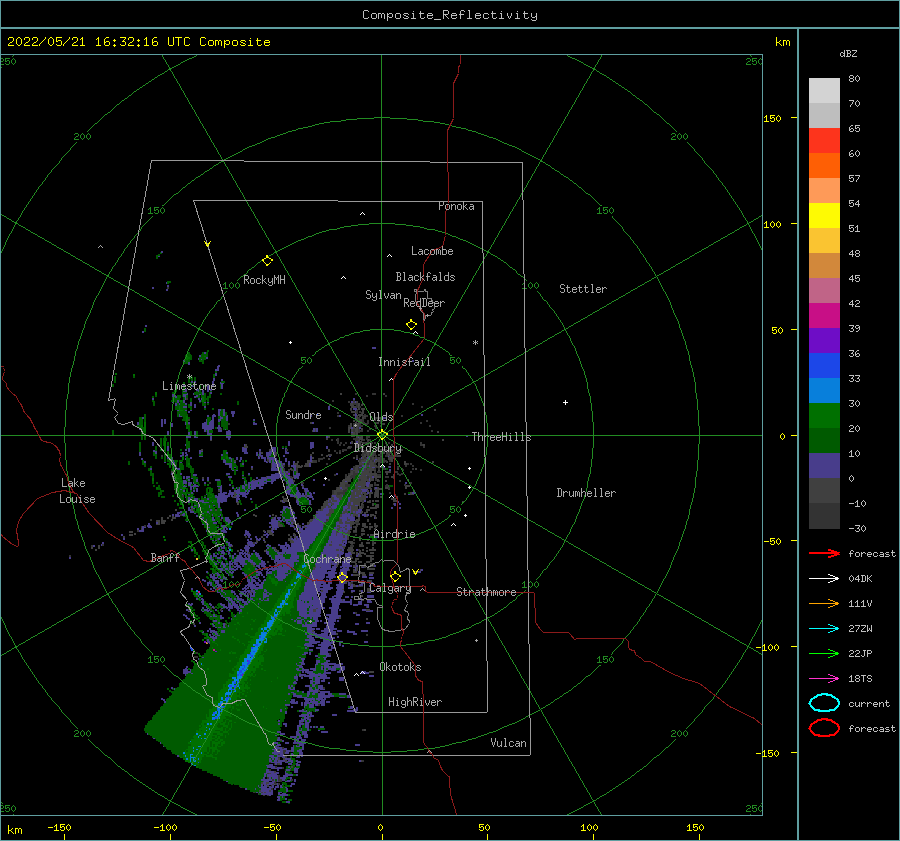Select the orange 111V arrow legend entry
Screen dimensions: 900x841
pos(824,603)
